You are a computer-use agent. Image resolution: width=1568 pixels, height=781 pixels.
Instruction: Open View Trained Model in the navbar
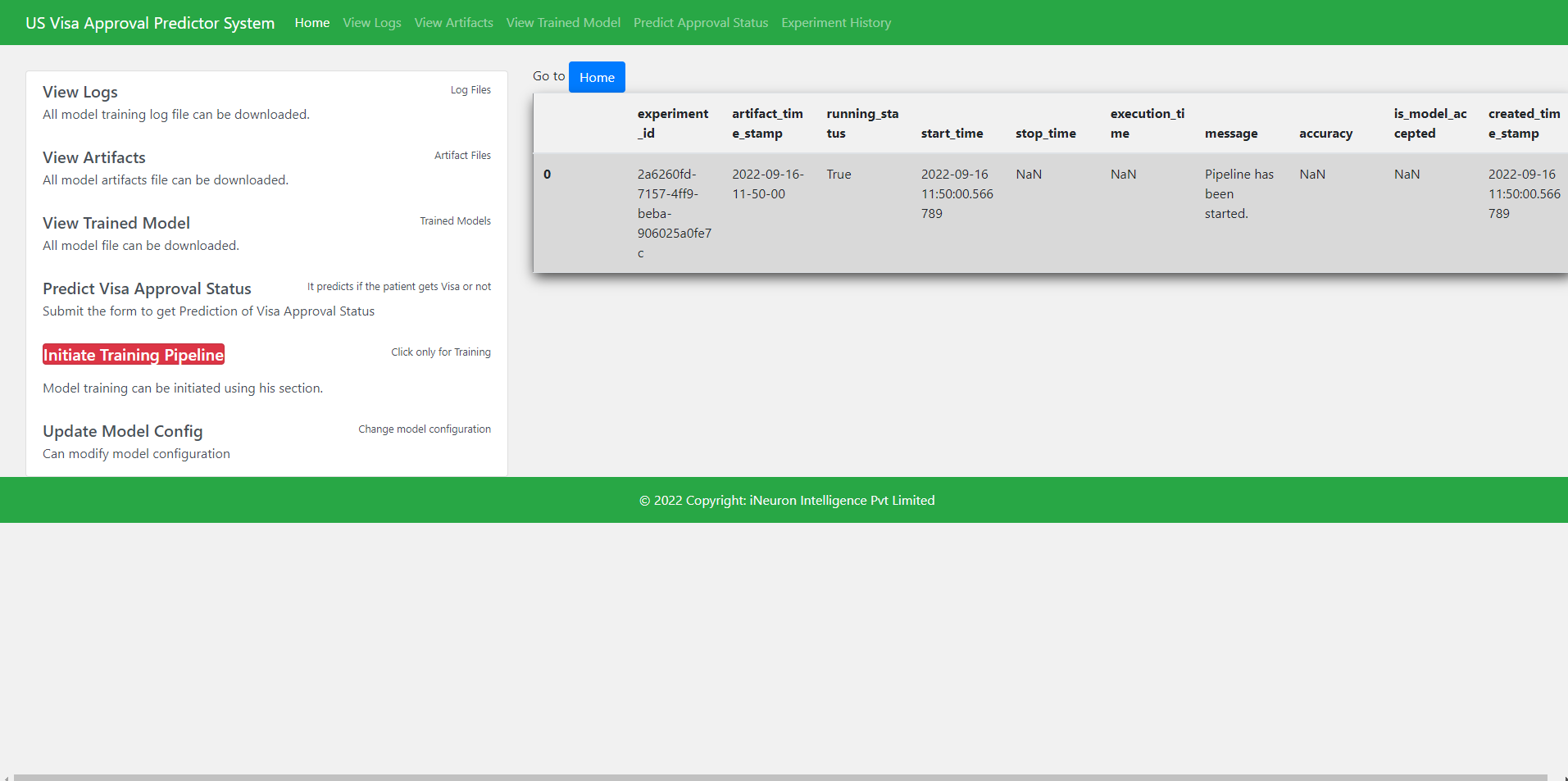(x=563, y=23)
